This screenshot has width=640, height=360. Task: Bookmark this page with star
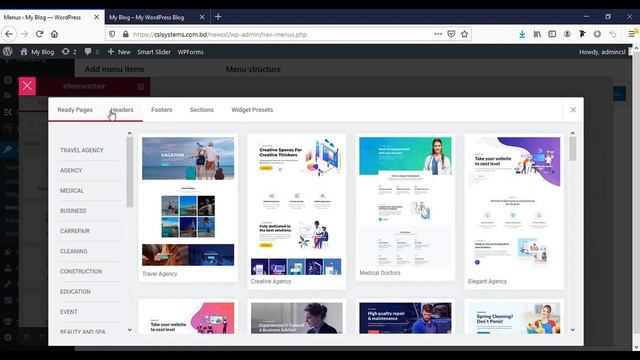pyautogui.click(x=464, y=34)
